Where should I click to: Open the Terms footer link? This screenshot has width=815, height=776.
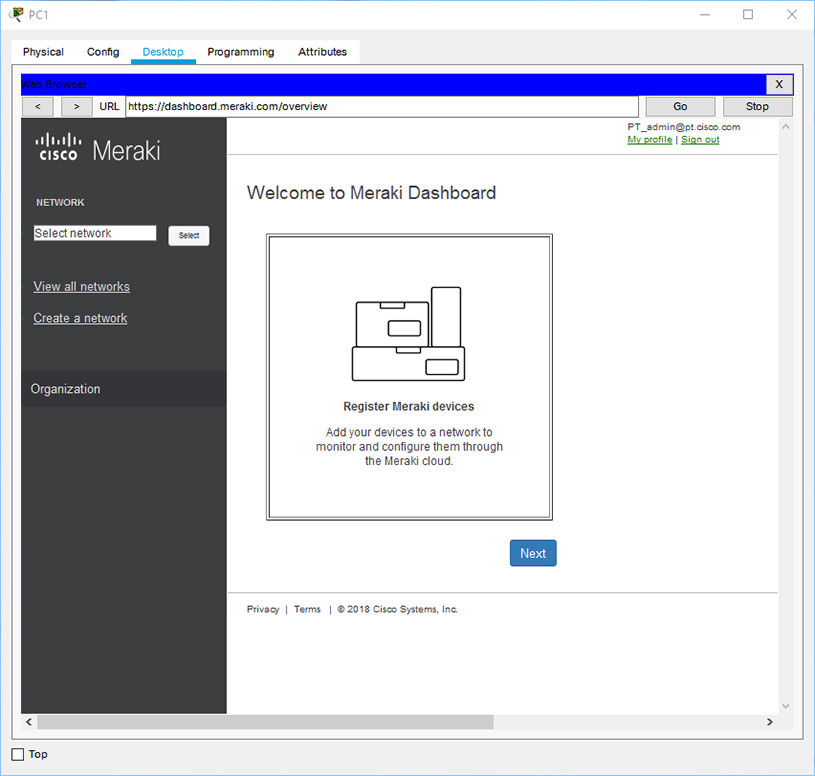point(307,609)
